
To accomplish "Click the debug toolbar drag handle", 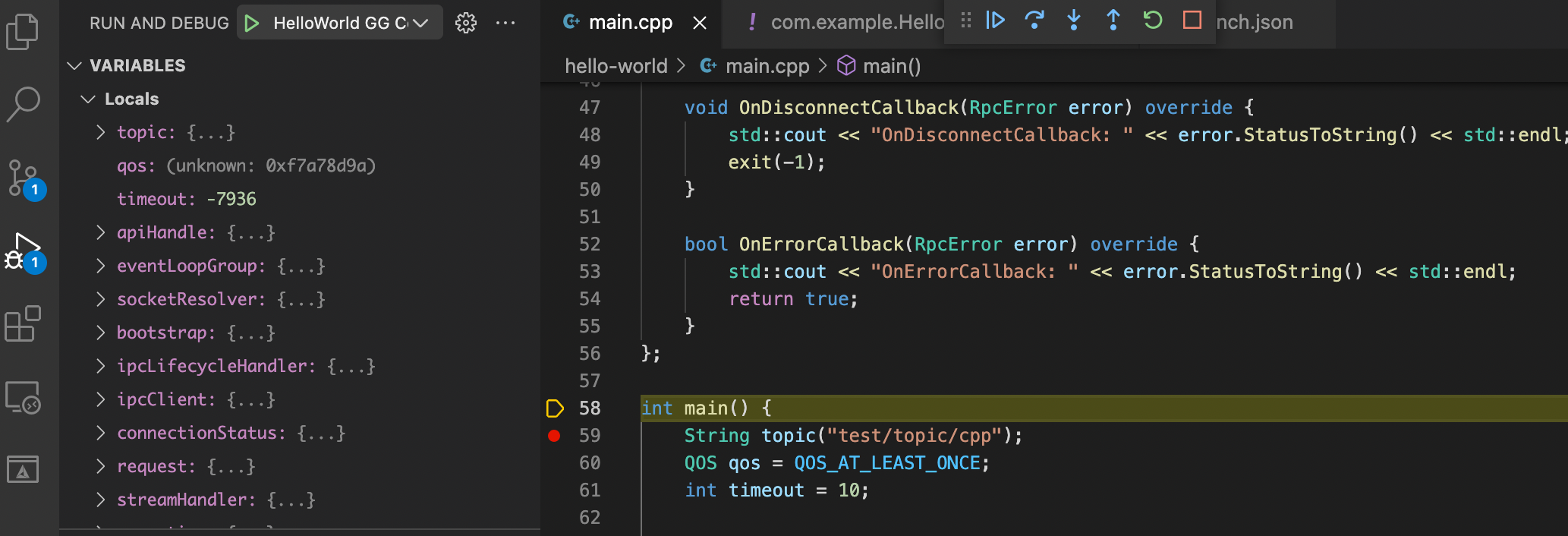I will (965, 20).
